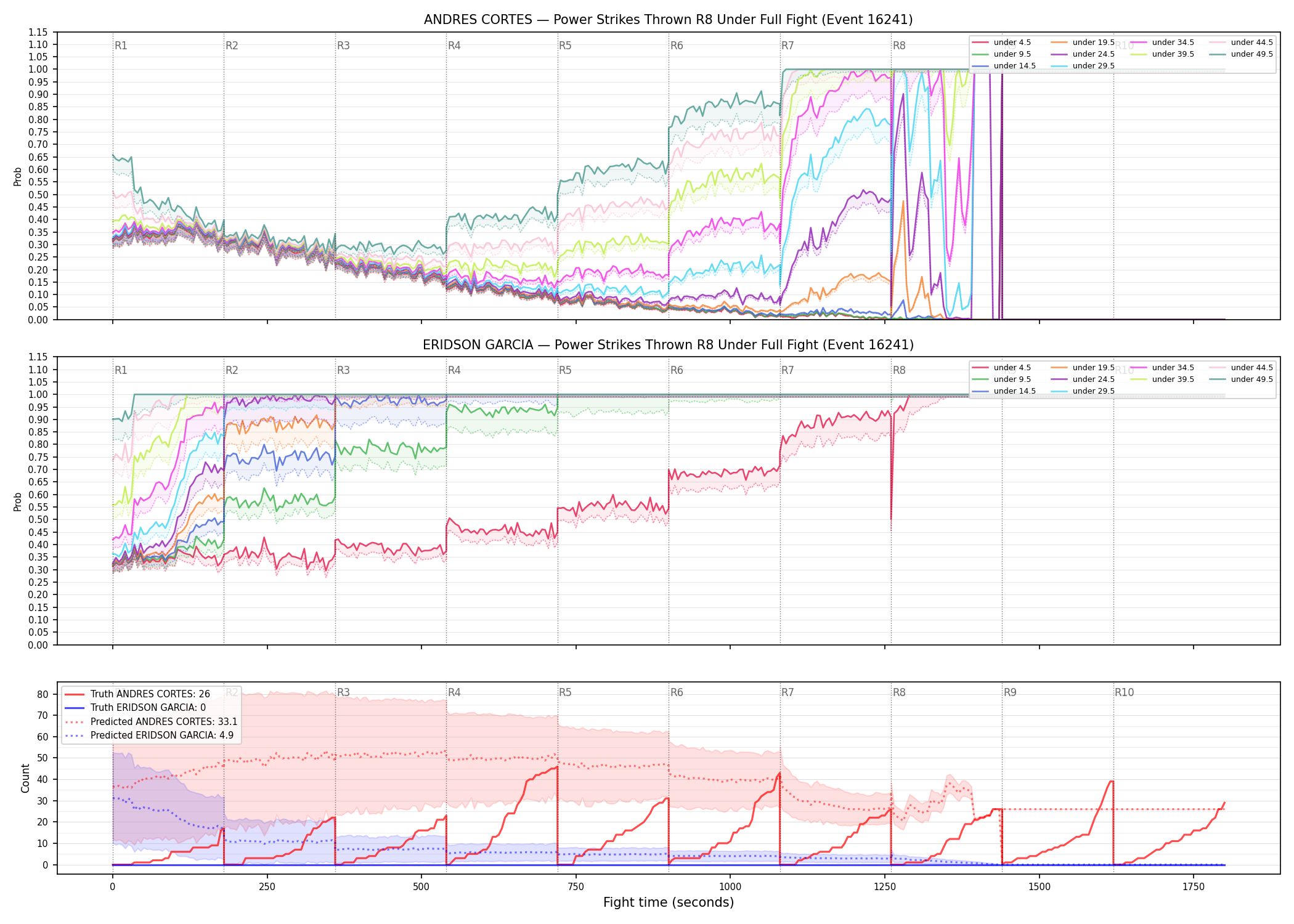
Task: Click the R9 round label in the Count chart
Action: pyautogui.click(x=1010, y=692)
